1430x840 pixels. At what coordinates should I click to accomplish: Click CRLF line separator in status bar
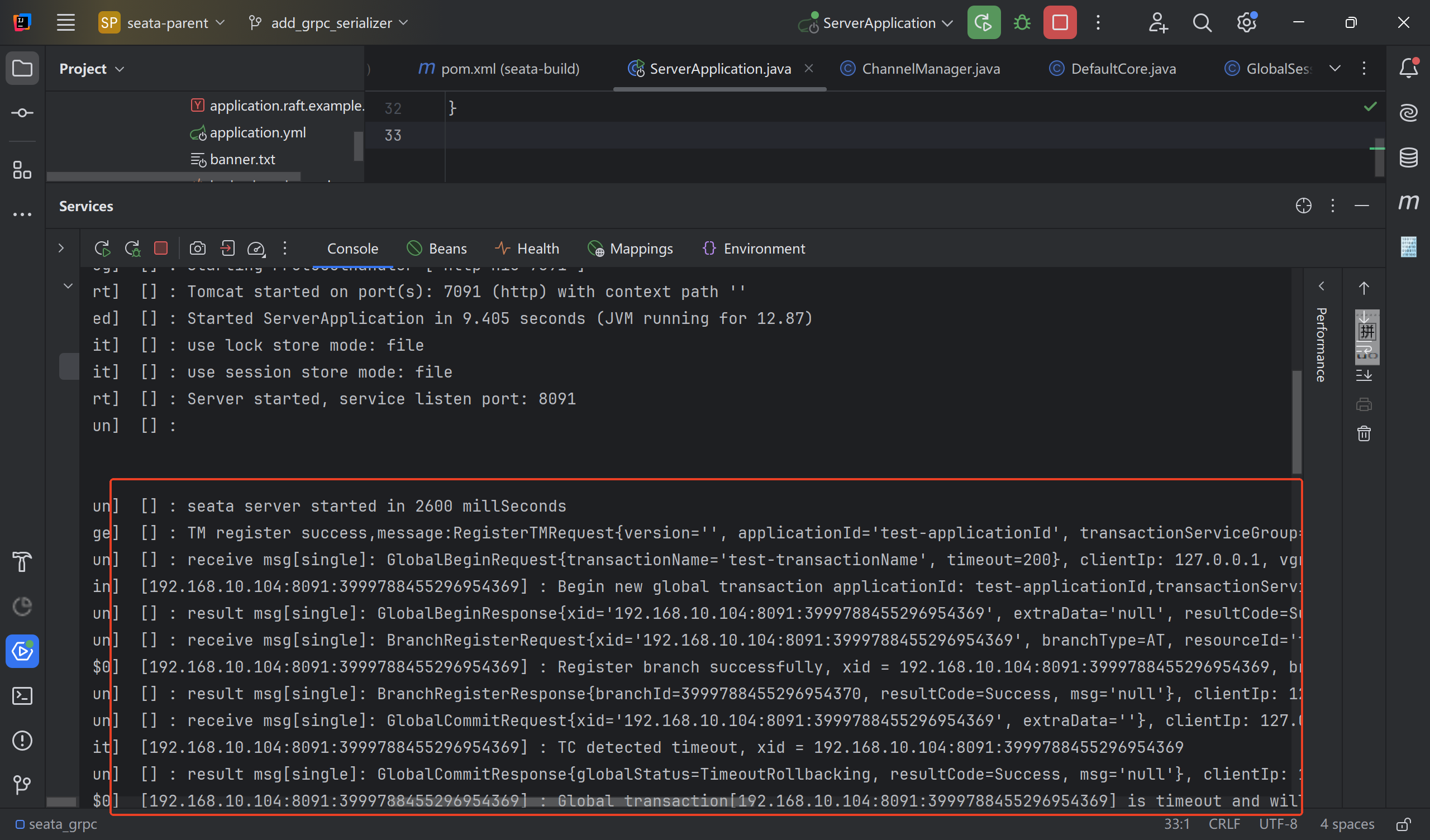click(1224, 824)
